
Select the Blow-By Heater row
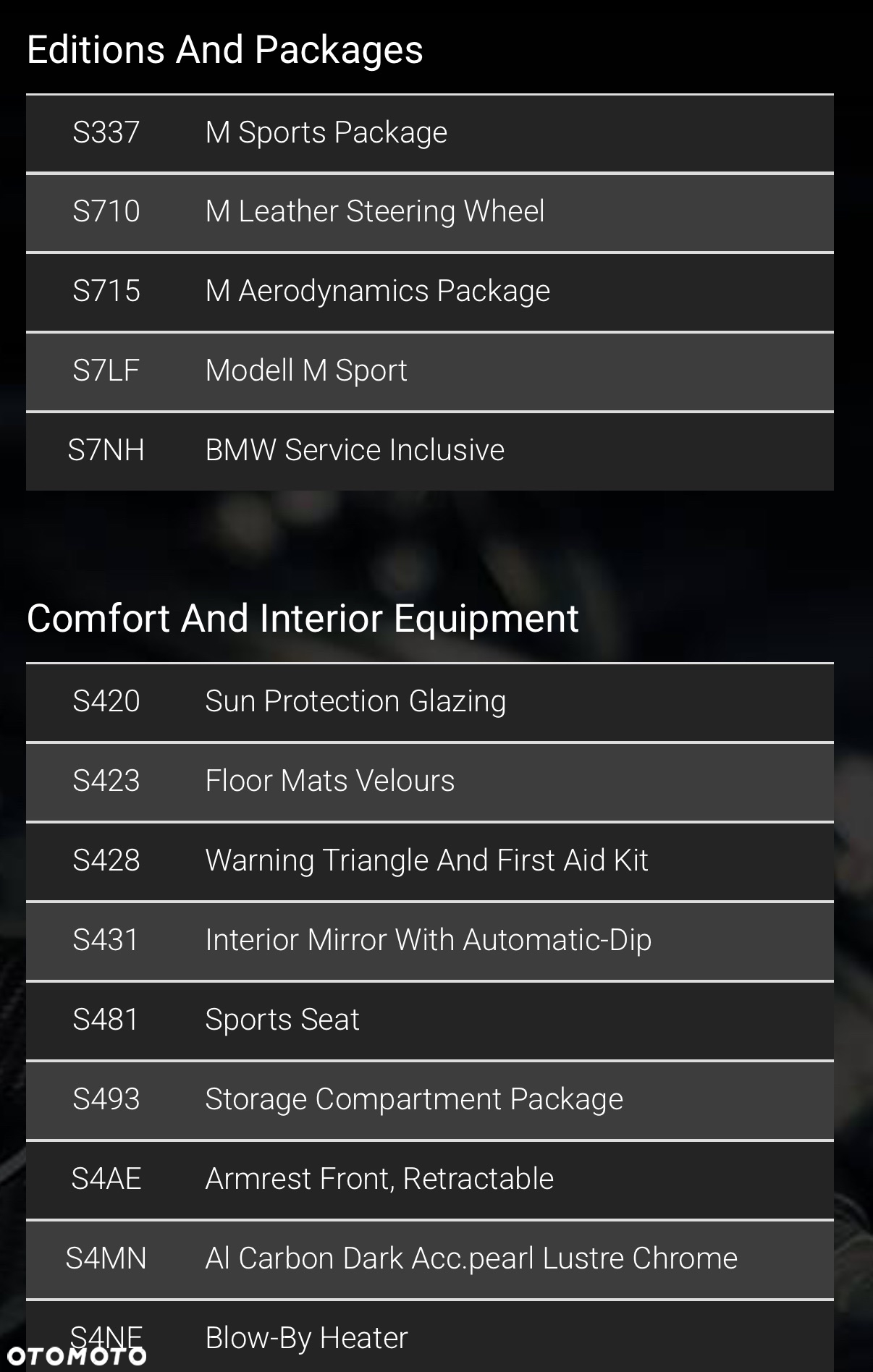coord(430,1336)
